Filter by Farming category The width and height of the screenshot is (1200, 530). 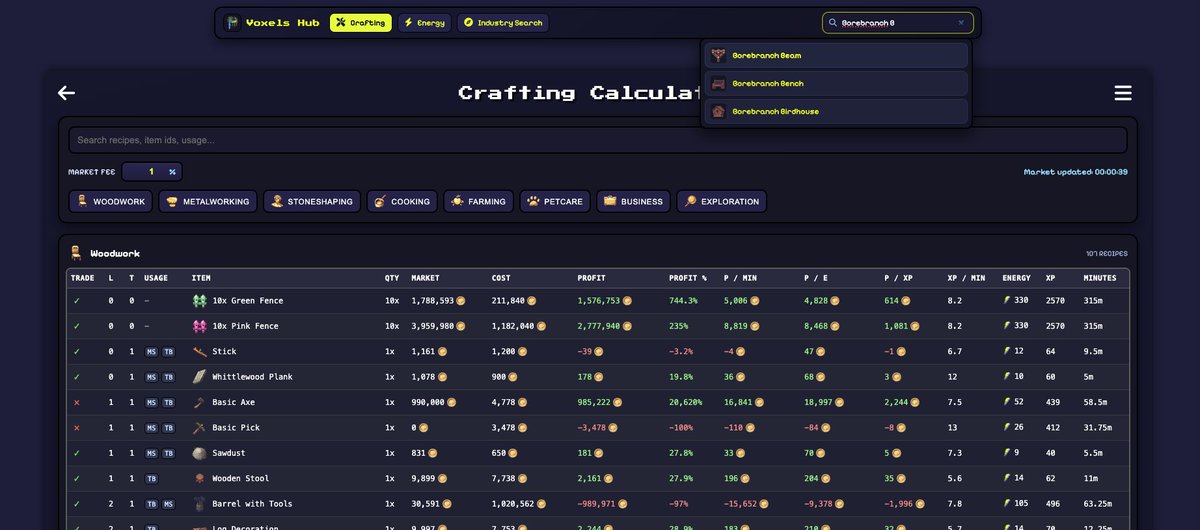[478, 201]
